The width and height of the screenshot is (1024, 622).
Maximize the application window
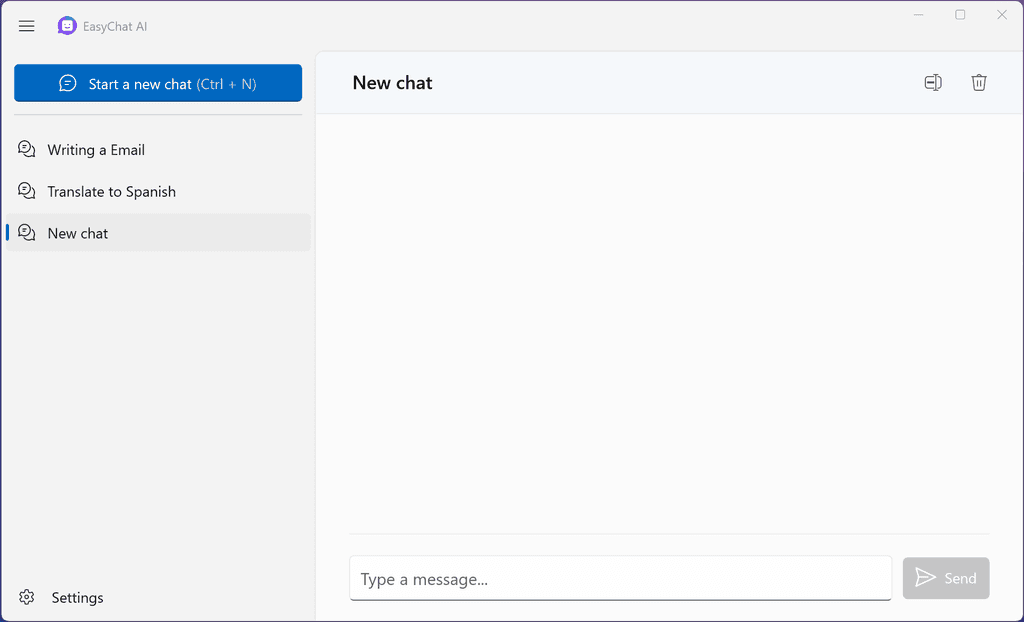[960, 15]
